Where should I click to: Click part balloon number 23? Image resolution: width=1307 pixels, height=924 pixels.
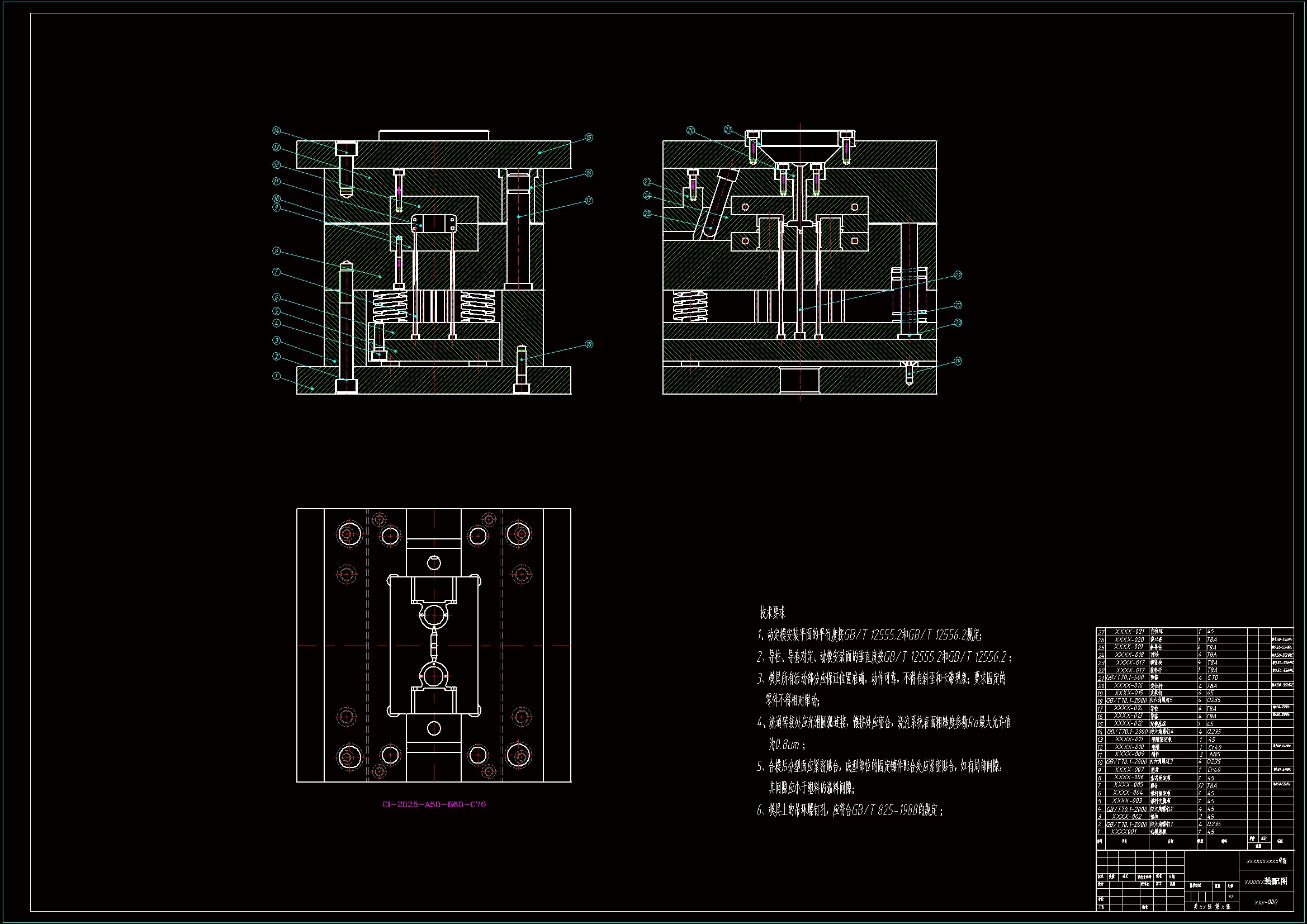647,182
